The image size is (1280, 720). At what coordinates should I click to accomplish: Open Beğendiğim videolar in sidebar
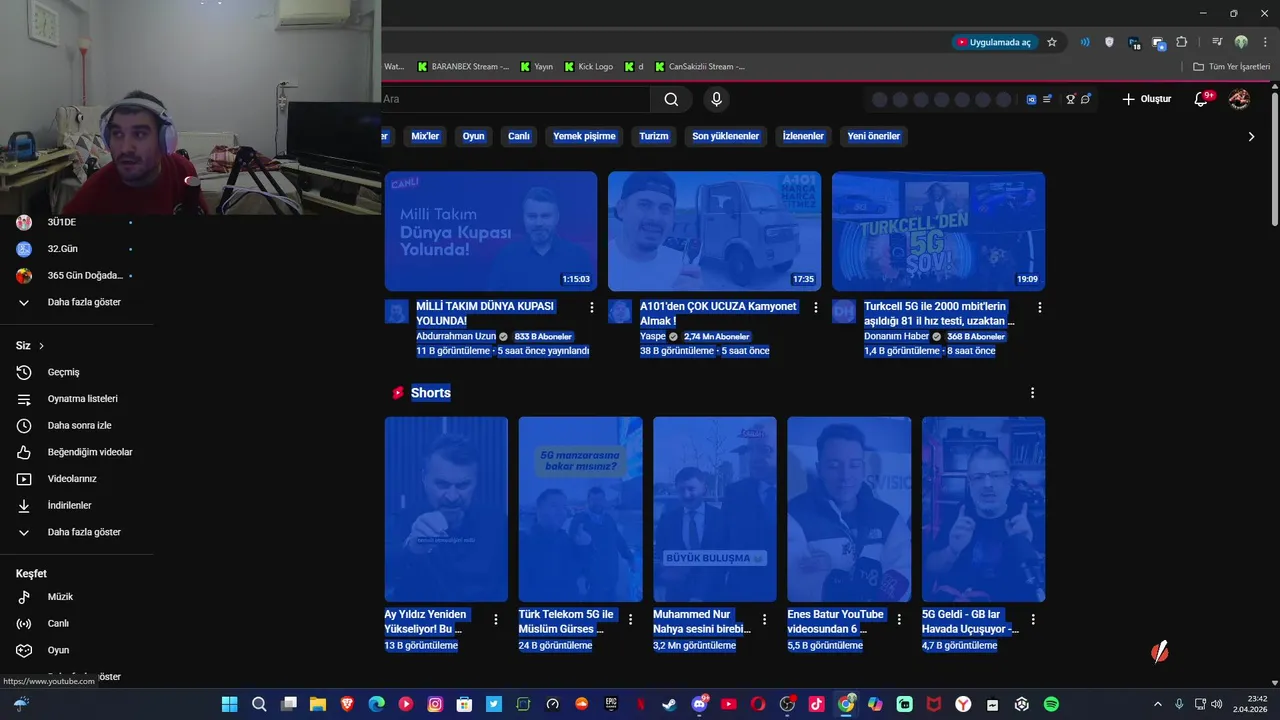[x=76, y=452]
